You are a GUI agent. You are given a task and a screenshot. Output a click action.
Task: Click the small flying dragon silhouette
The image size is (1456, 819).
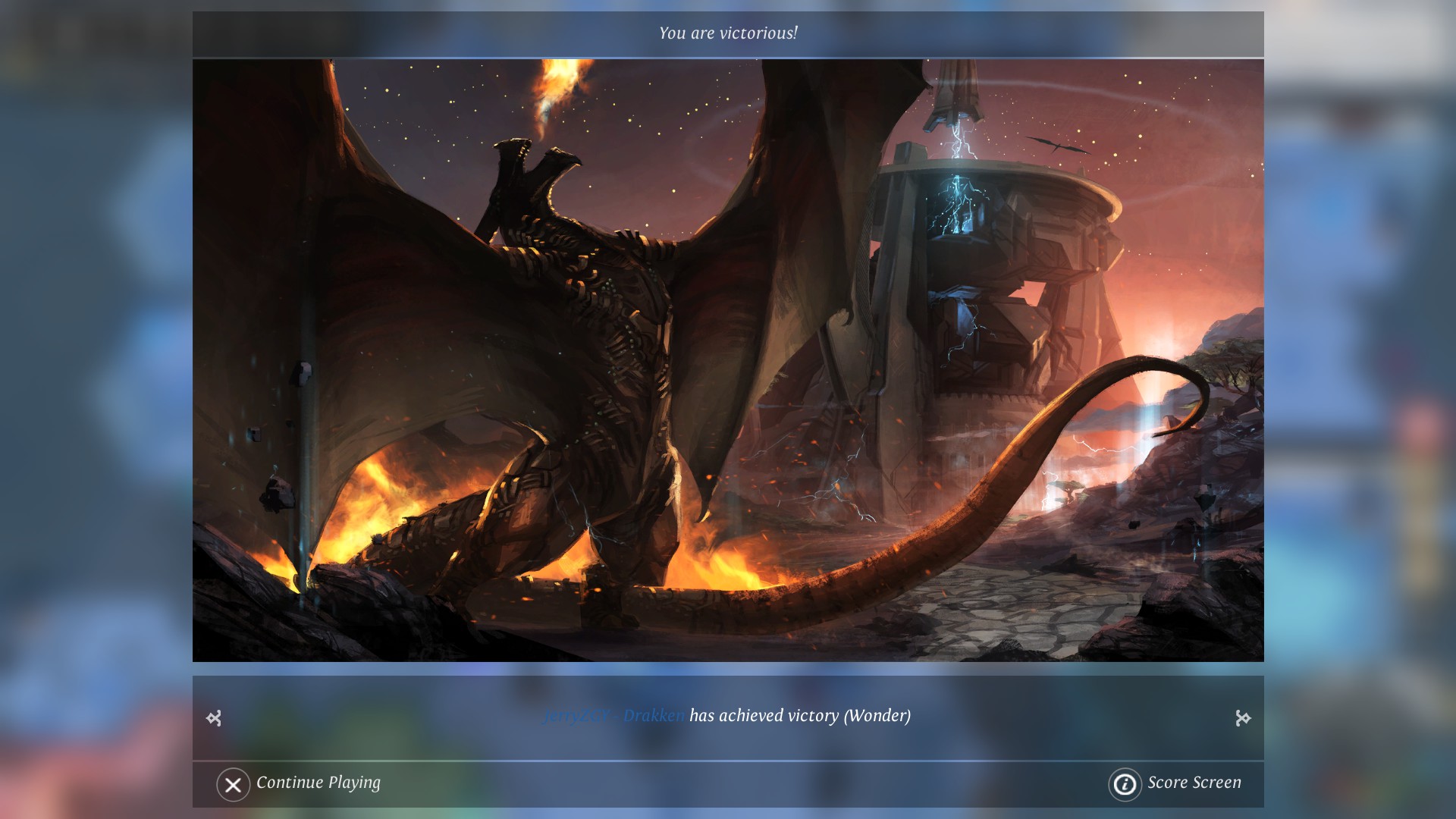1058,145
